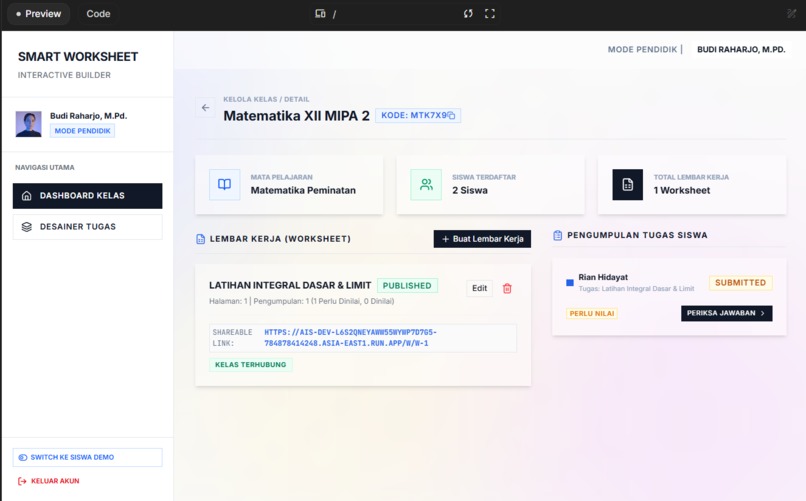Switch to the Code tab
This screenshot has height=501, width=806.
[98, 14]
